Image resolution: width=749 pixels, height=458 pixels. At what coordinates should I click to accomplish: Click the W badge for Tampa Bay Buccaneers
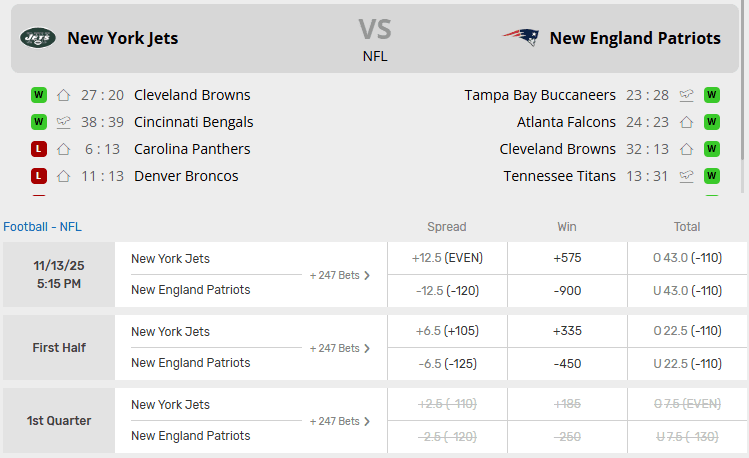pyautogui.click(x=712, y=95)
